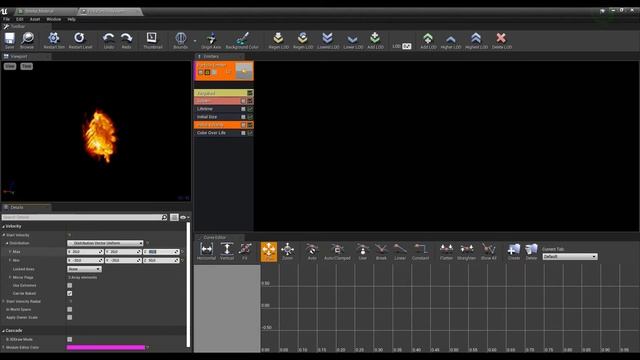Toggle the Use Extremes checkbox
The height and width of the screenshot is (360, 640).
point(69,285)
